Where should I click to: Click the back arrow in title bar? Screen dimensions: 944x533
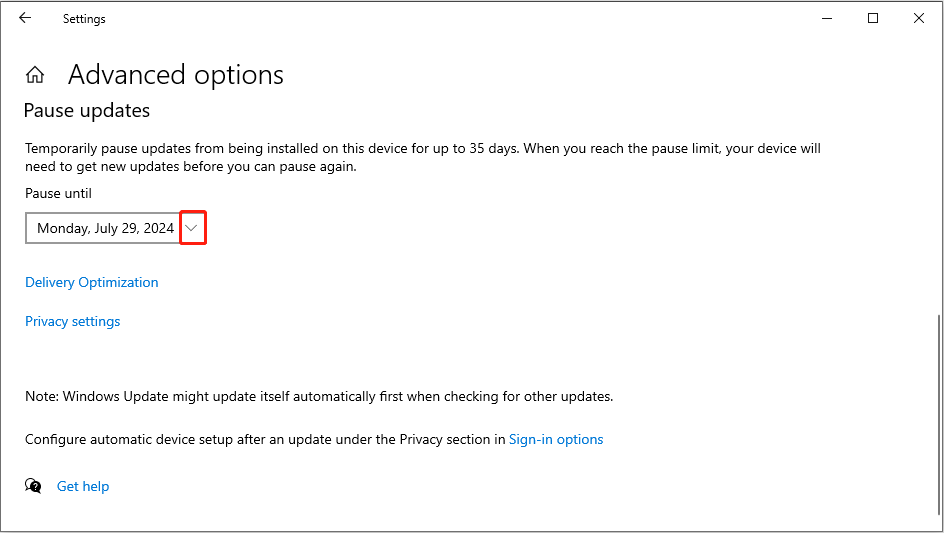point(25,18)
